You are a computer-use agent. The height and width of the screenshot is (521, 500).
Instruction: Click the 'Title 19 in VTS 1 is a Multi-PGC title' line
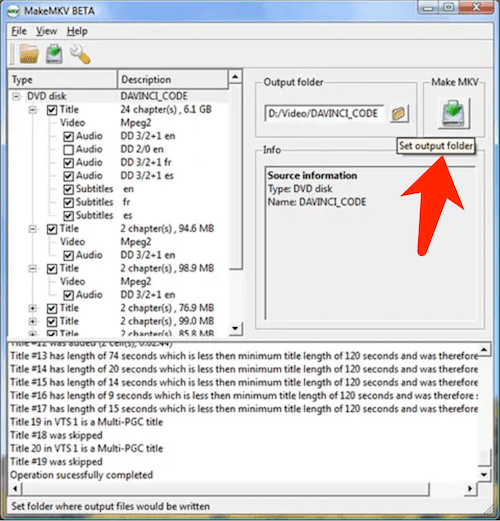(87, 422)
